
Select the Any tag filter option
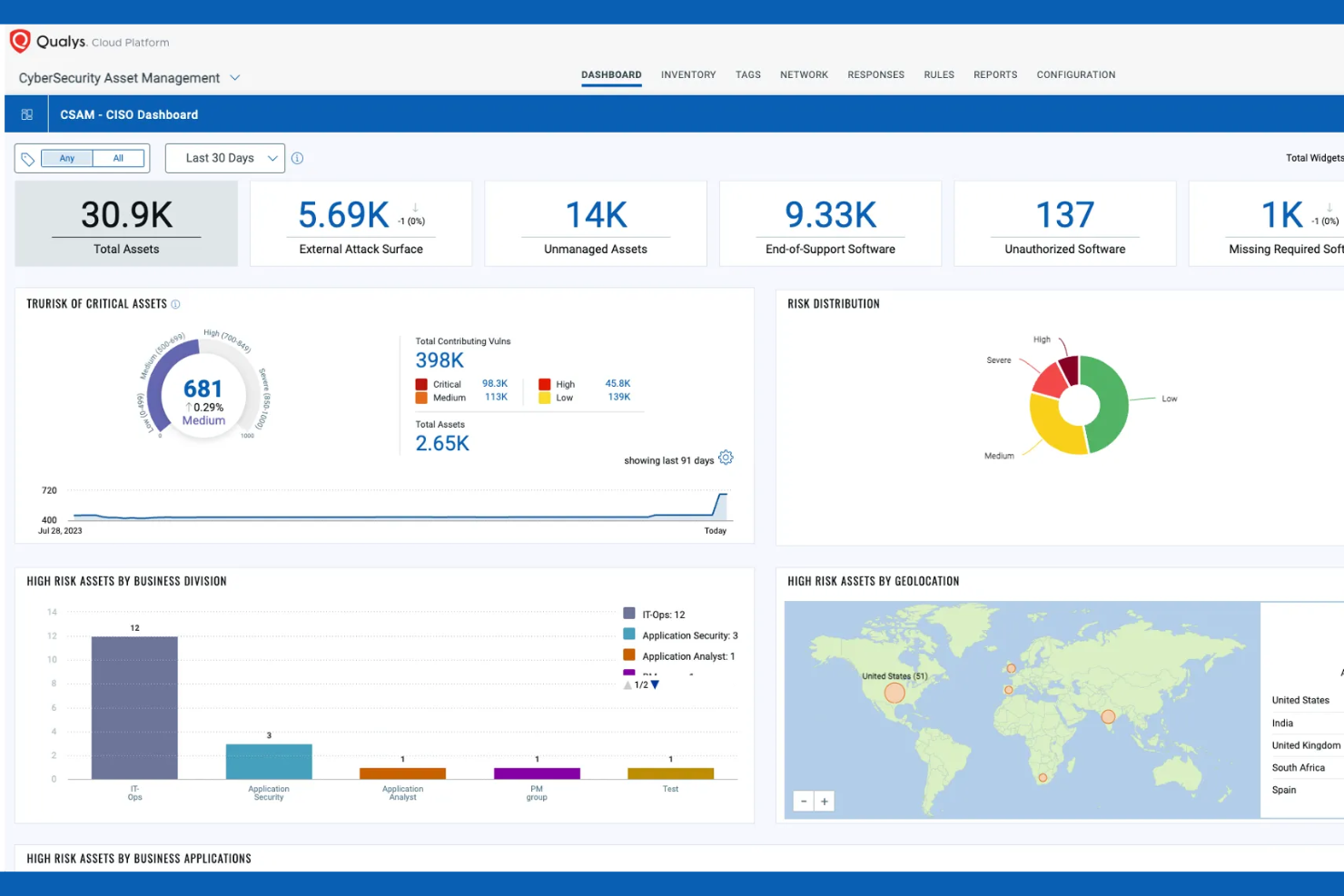(x=66, y=158)
